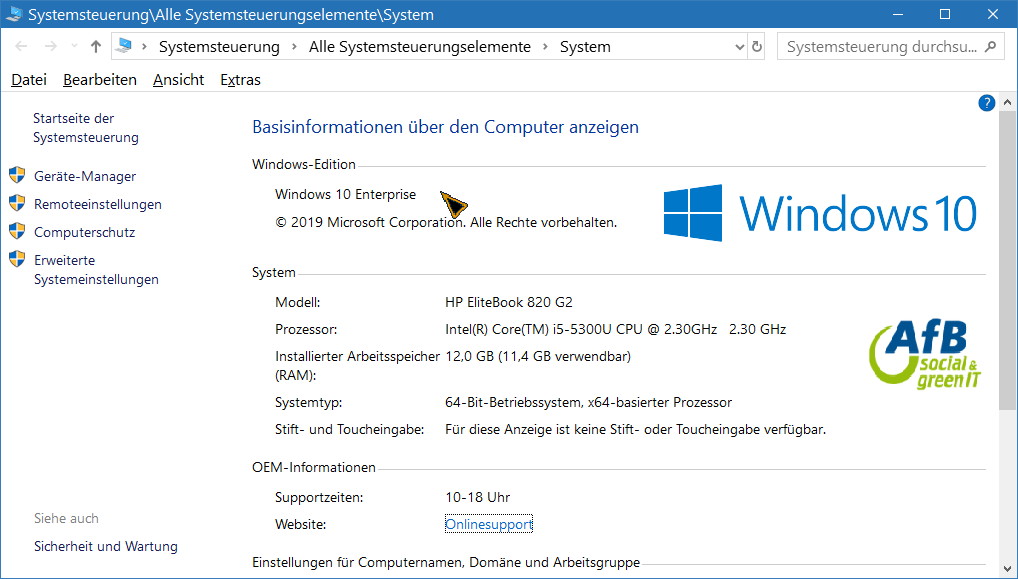Viewport: 1018px width, 579px height.
Task: Open Remoteeinstellungen link
Action: pyautogui.click(x=97, y=204)
